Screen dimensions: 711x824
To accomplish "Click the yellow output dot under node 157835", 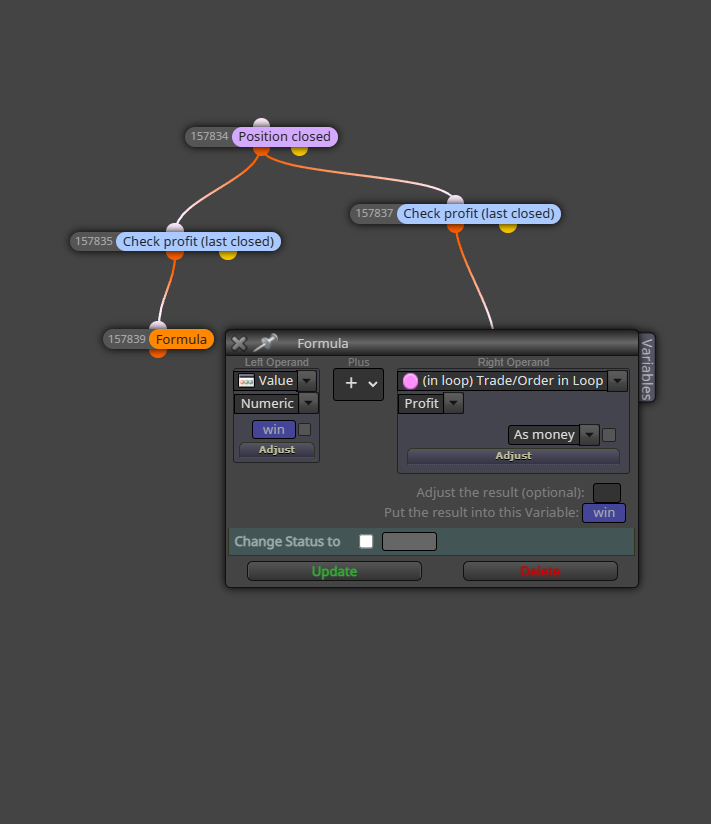I will 228,255.
